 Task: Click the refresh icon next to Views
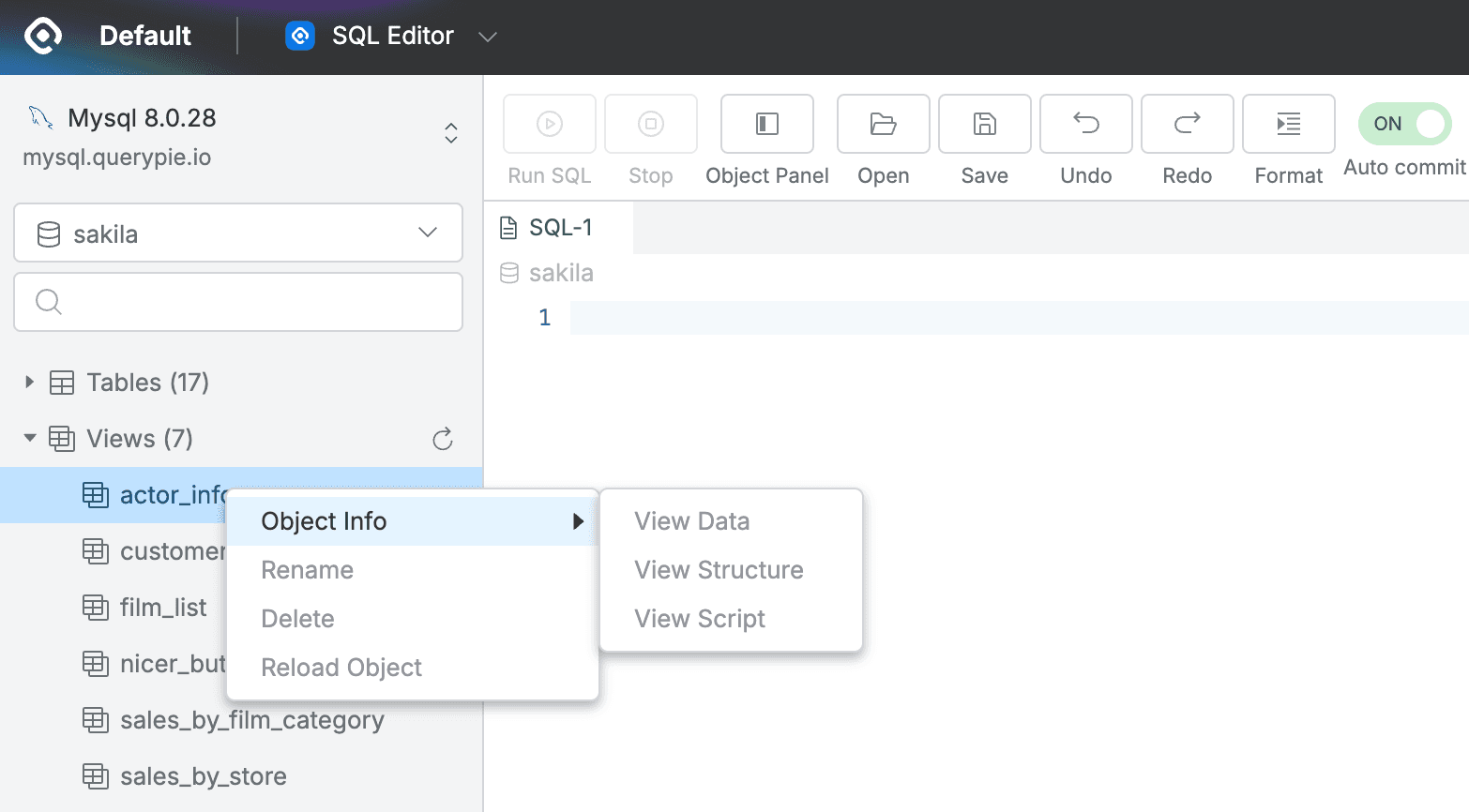click(442, 438)
